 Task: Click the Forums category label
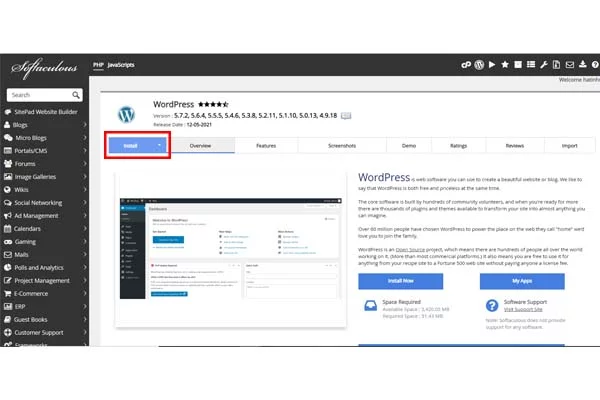[x=25, y=163]
